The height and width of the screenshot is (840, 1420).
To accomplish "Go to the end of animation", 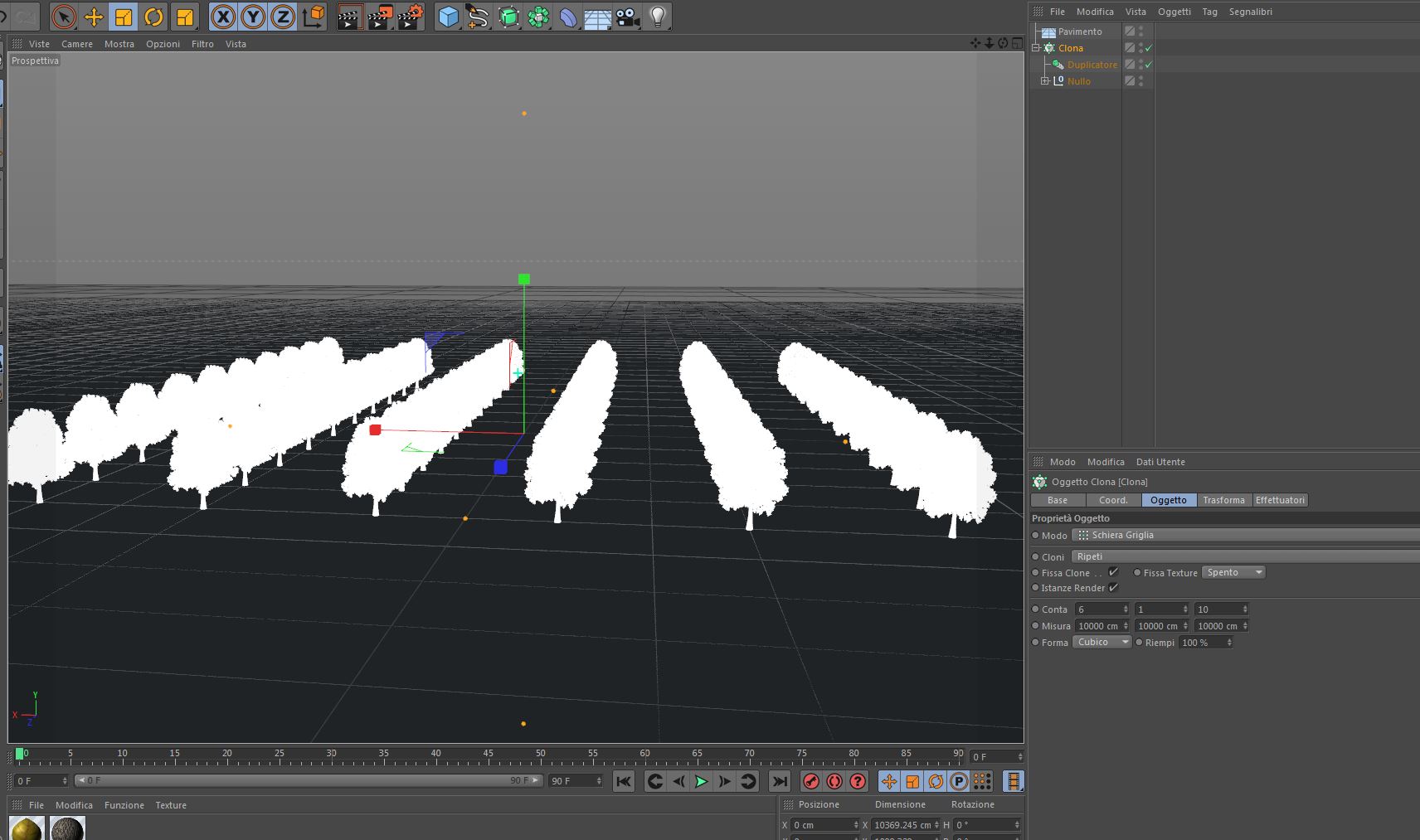I will [x=779, y=781].
